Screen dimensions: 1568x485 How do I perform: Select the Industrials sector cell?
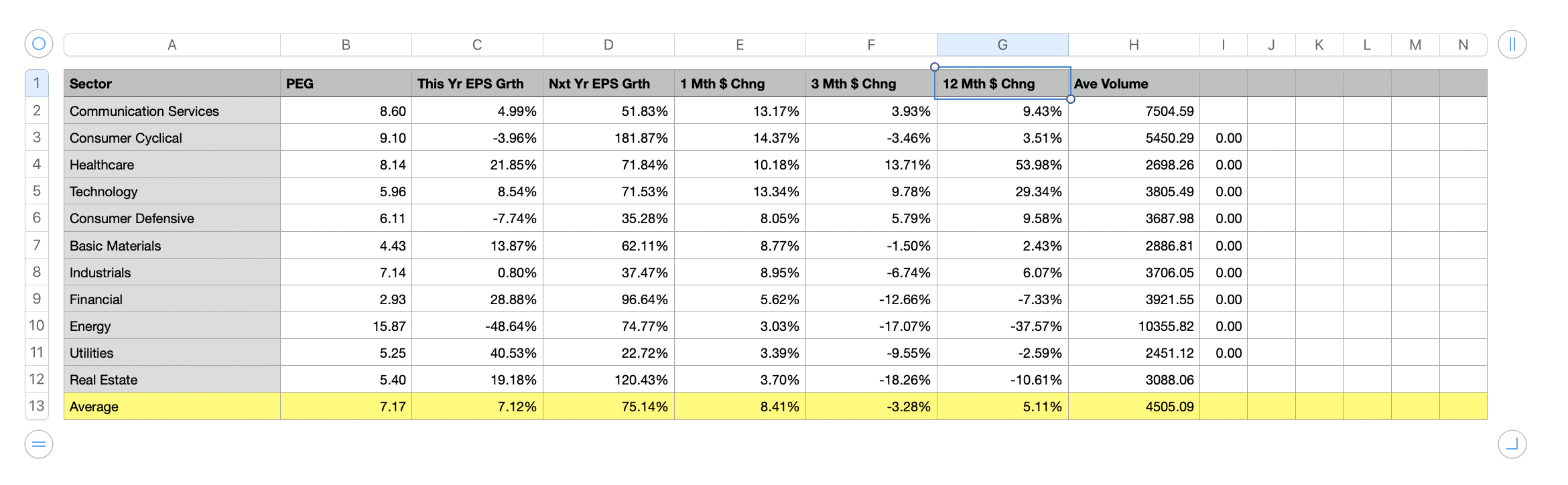coord(172,272)
